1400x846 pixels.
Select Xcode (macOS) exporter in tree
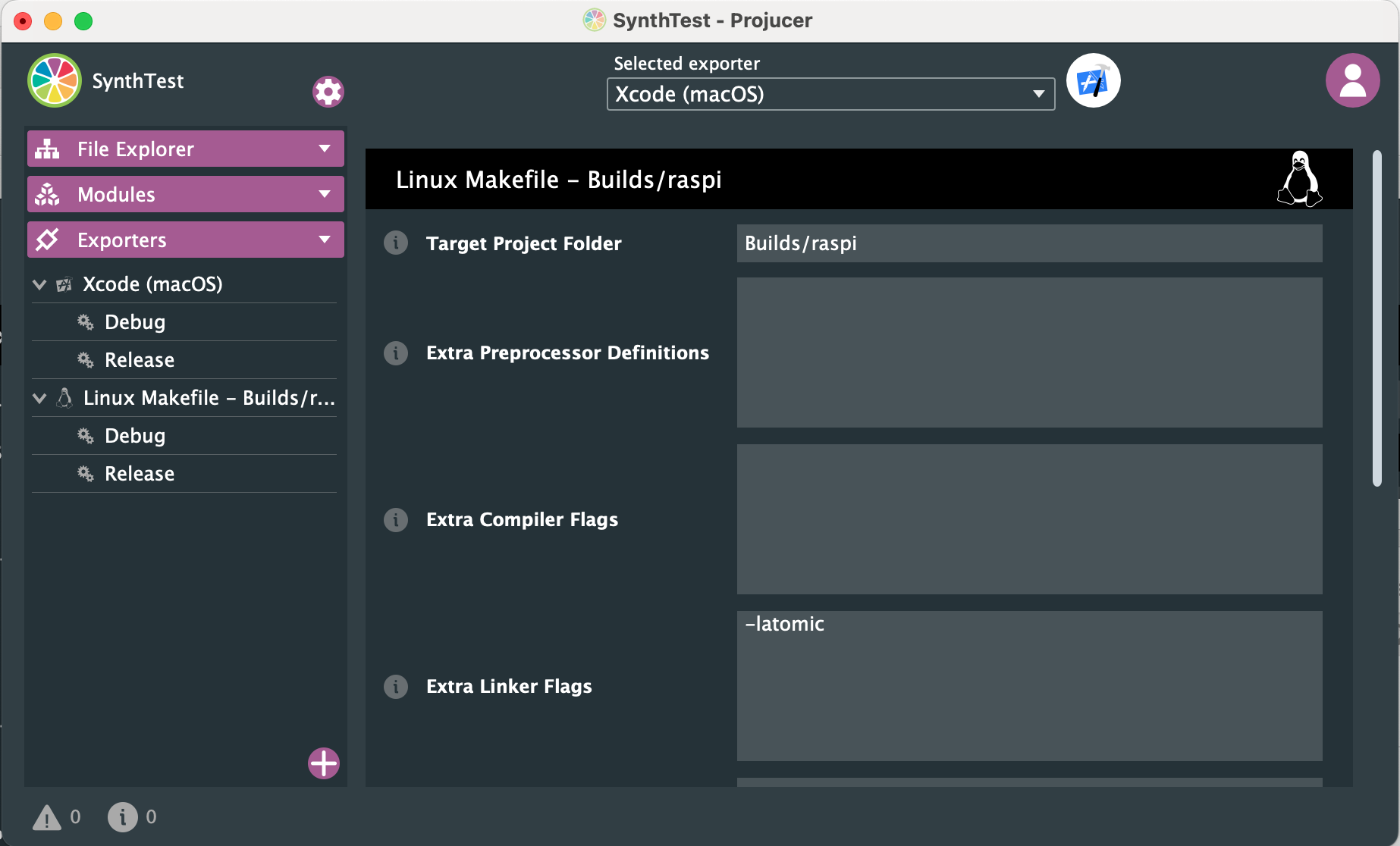pyautogui.click(x=184, y=284)
